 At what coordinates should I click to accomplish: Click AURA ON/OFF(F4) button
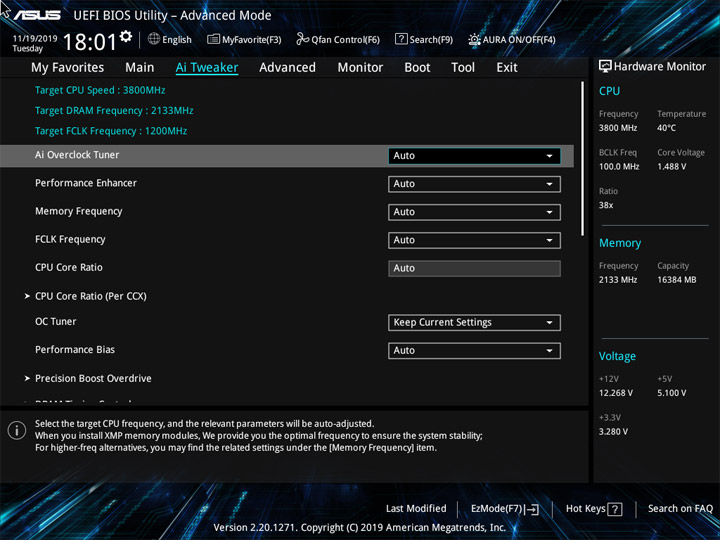point(512,39)
